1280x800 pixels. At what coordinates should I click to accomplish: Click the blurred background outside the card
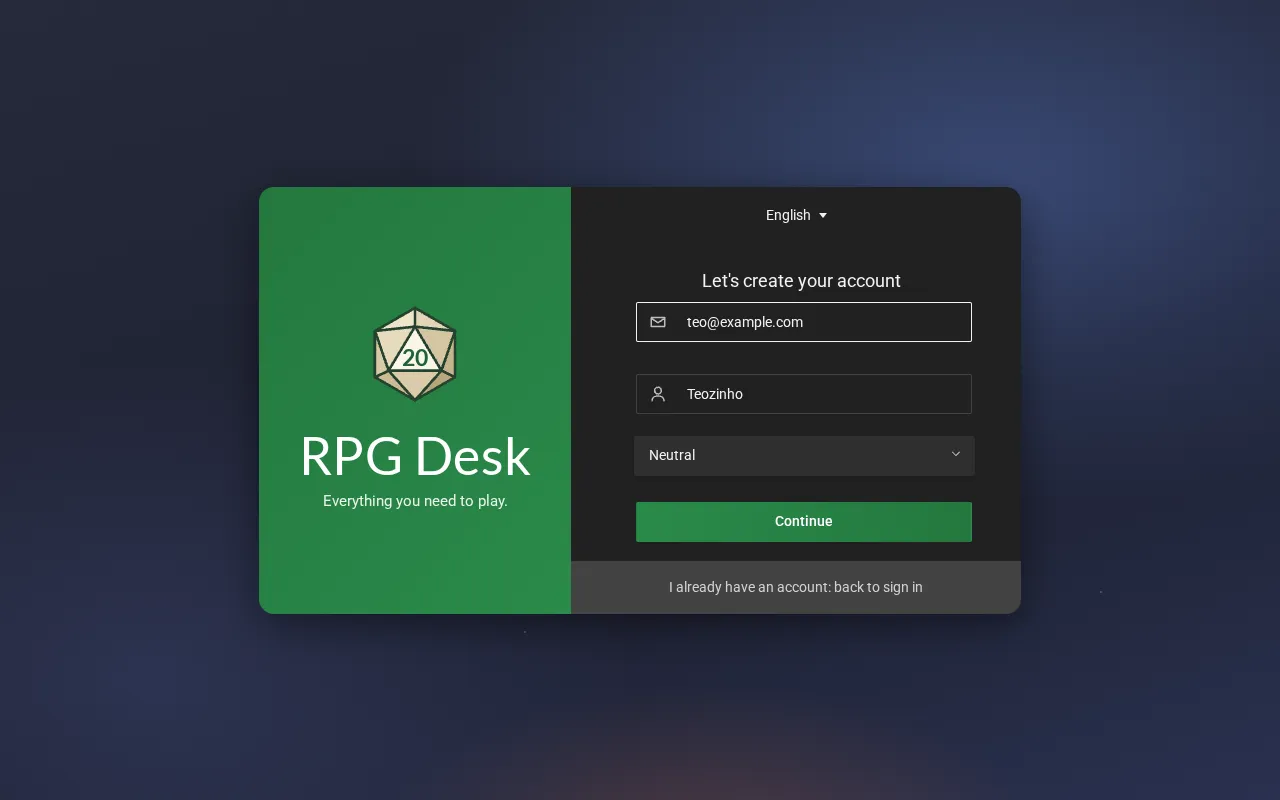point(130,400)
